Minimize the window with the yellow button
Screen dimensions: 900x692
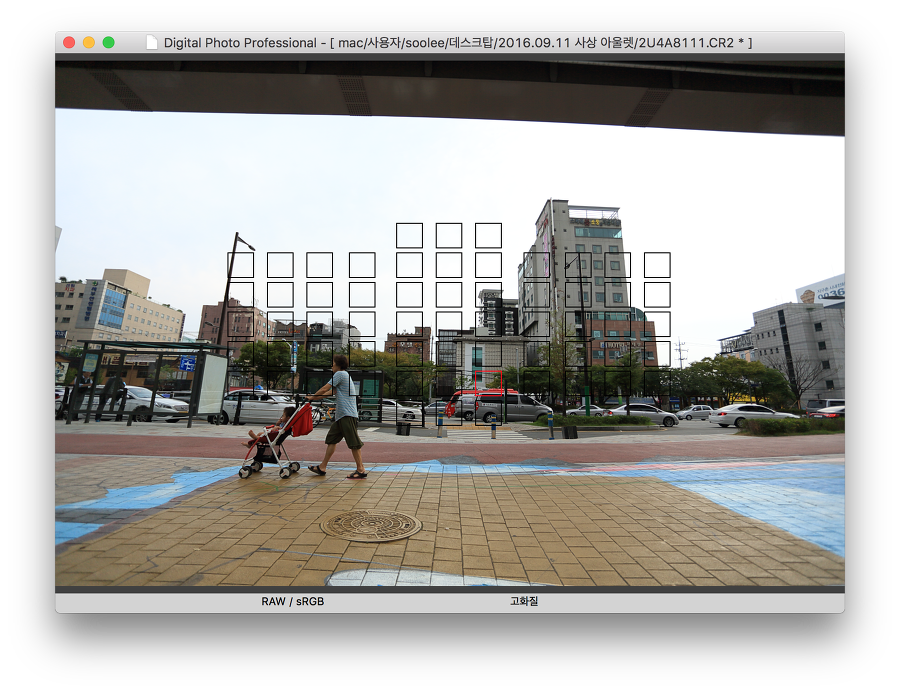[x=89, y=43]
